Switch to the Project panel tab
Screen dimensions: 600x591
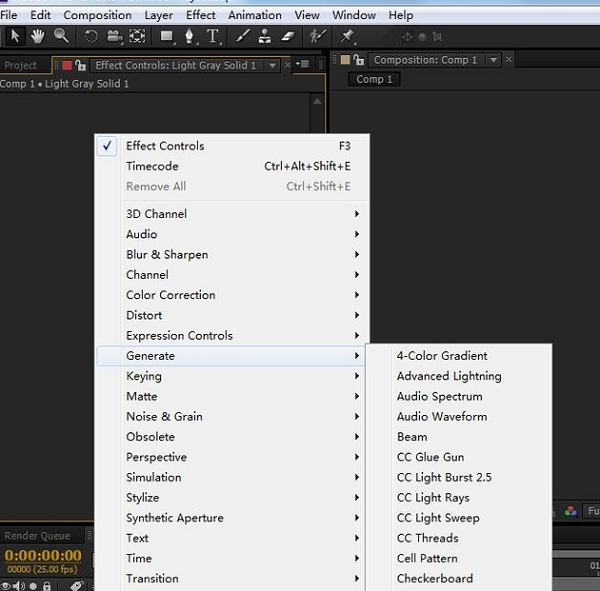[x=20, y=65]
